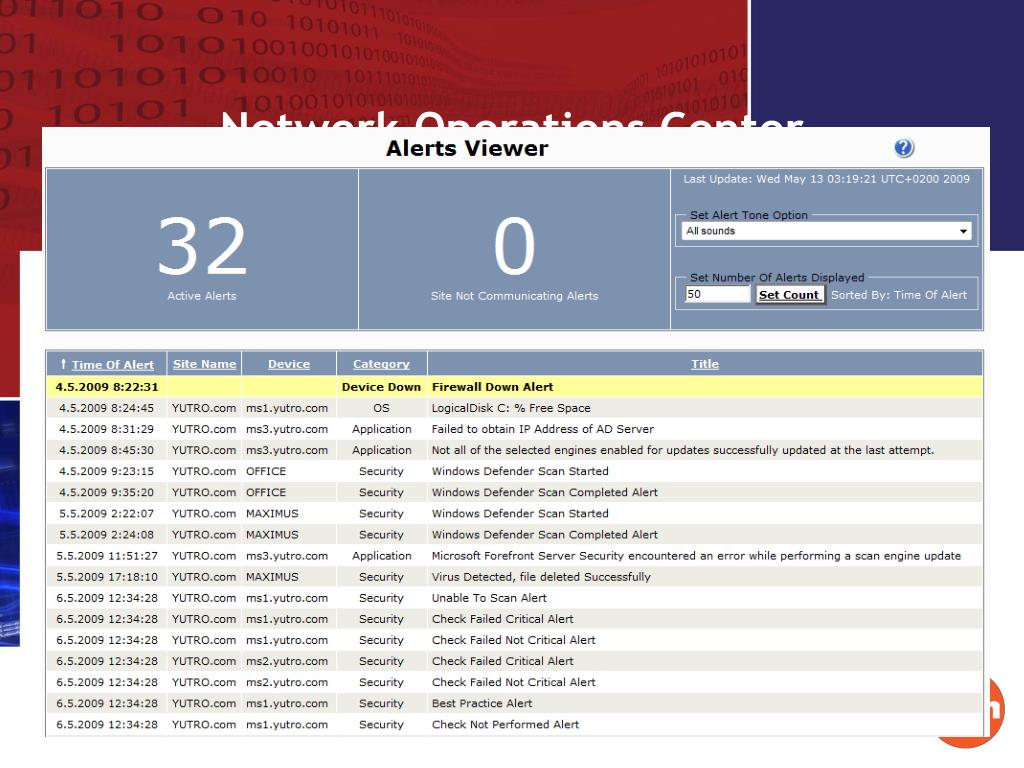Select Best Practice Alert title
The image size is (1024, 768).
click(482, 703)
